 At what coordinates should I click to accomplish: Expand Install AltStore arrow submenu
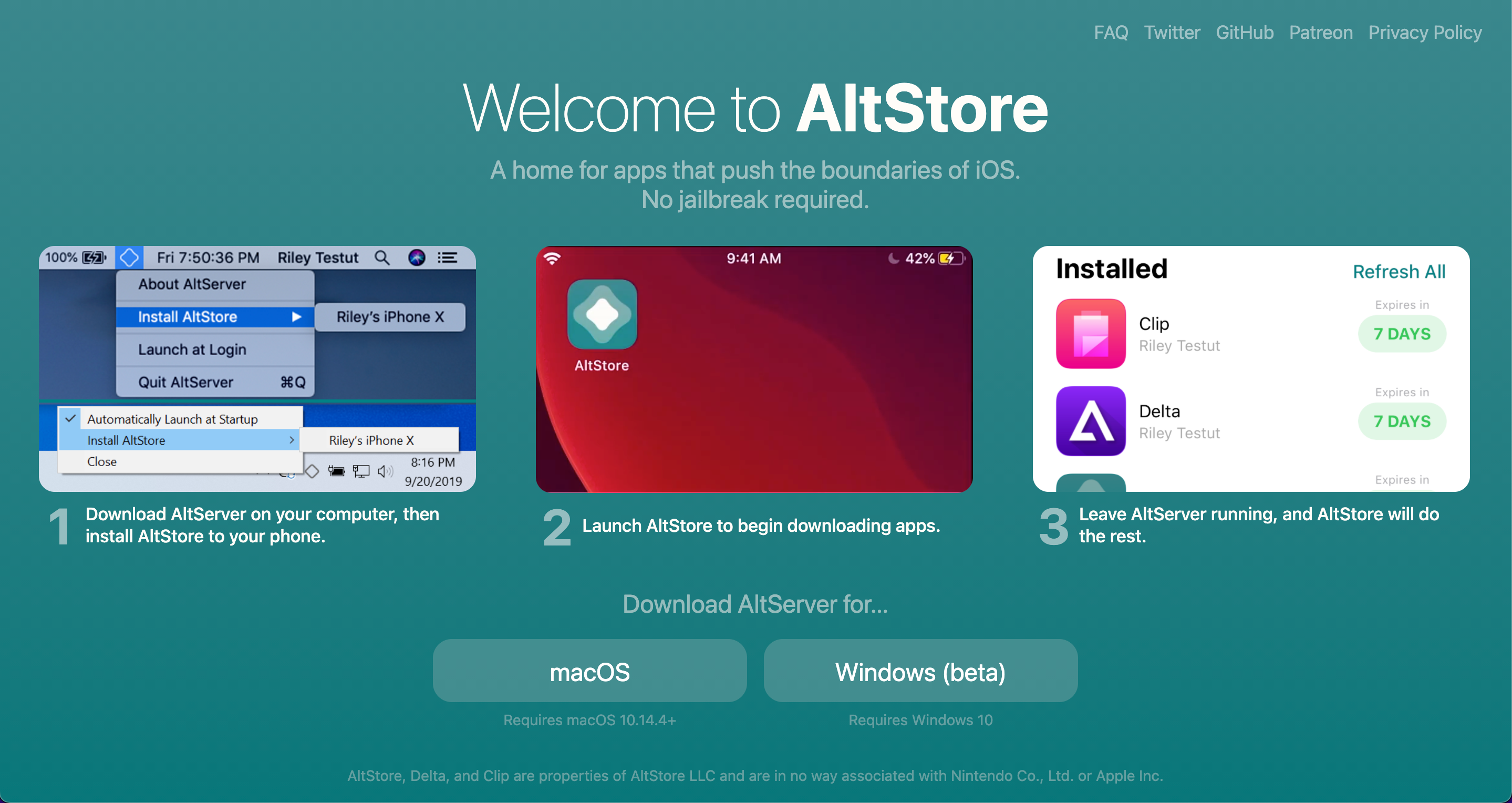[297, 317]
